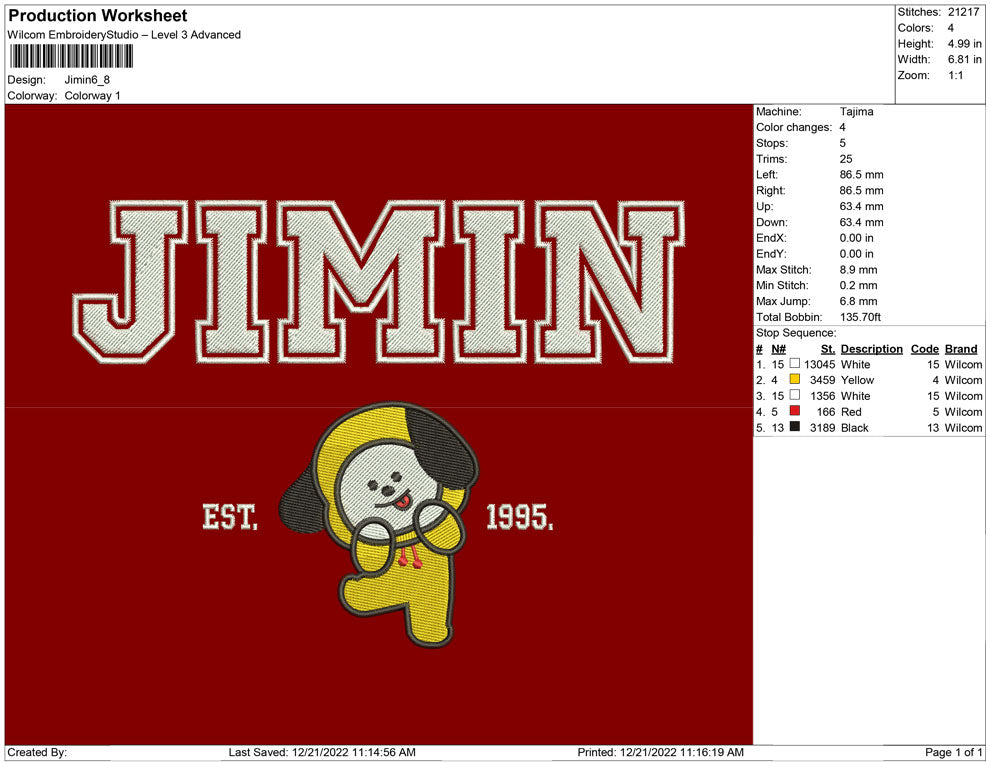Click the barcode under the worksheet title

point(72,56)
